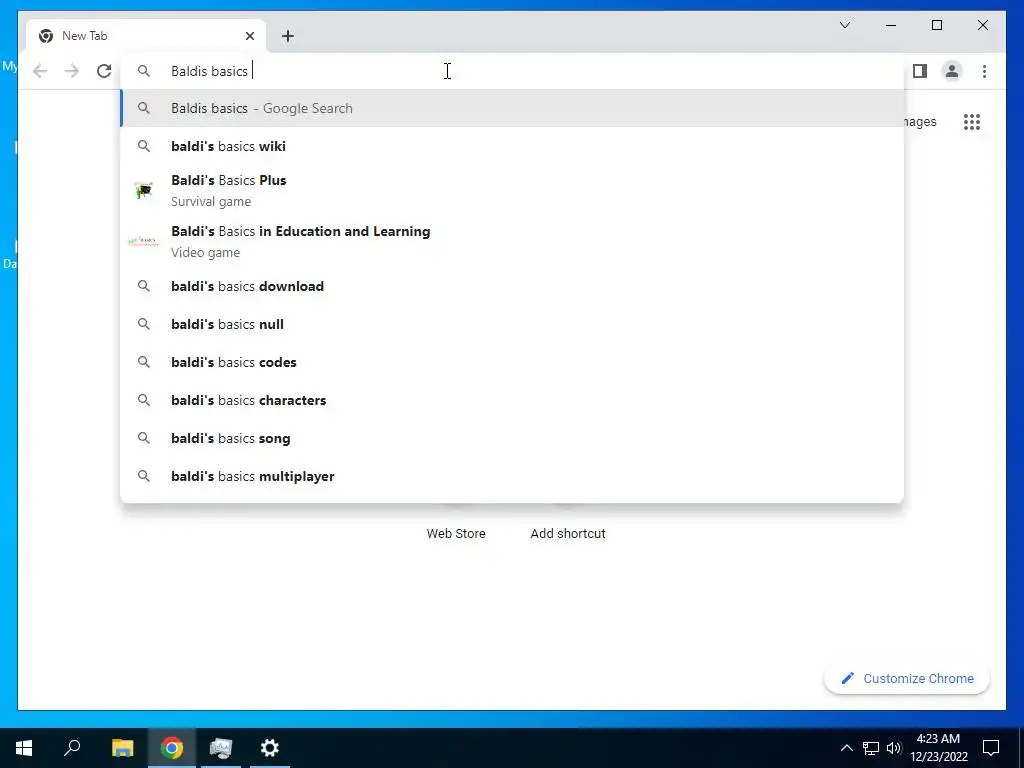Open the Windows Start menu
Viewport: 1024px width, 768px height.
tap(24, 748)
